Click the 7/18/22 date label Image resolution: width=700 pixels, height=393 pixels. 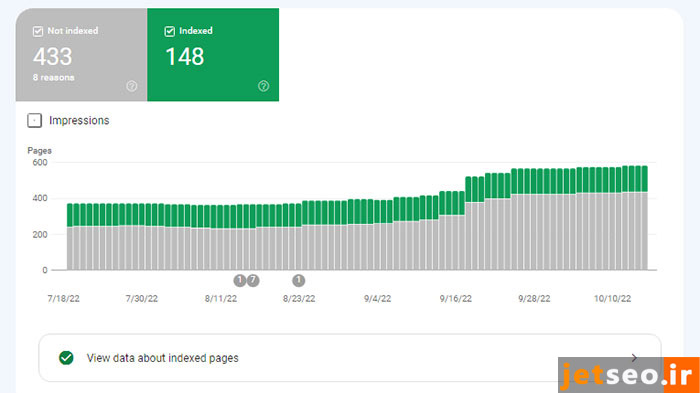tap(63, 299)
